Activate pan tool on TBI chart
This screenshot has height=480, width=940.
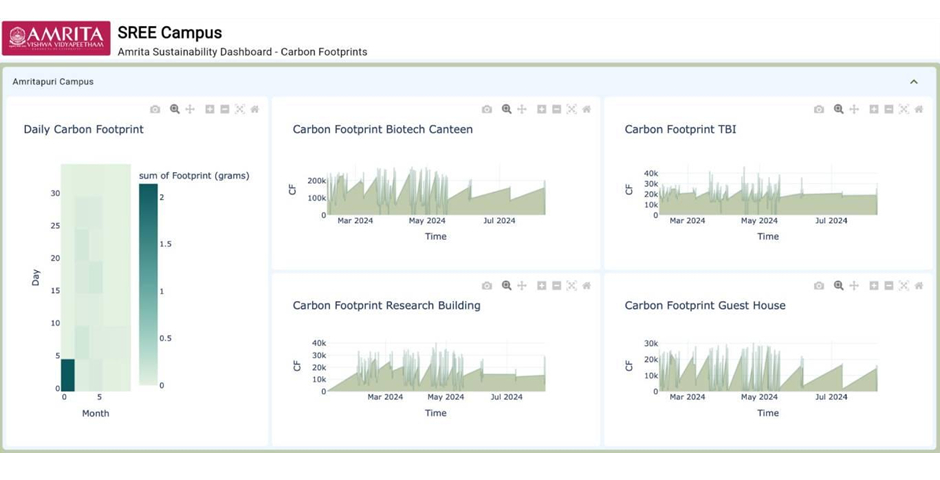point(854,109)
